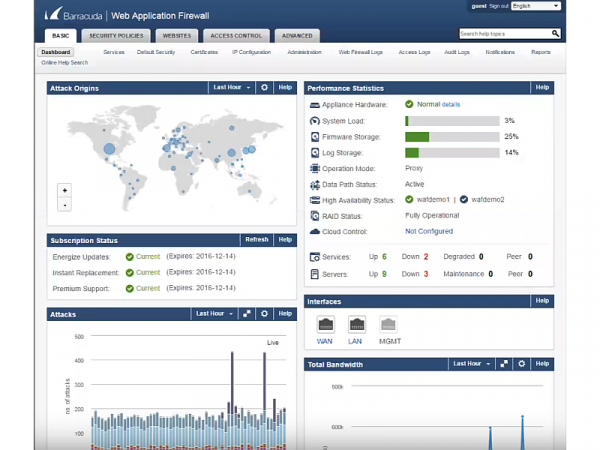This screenshot has height=450, width=600.
Task: Open the Total Bandwidth Last Hour dropdown
Action: tap(471, 364)
